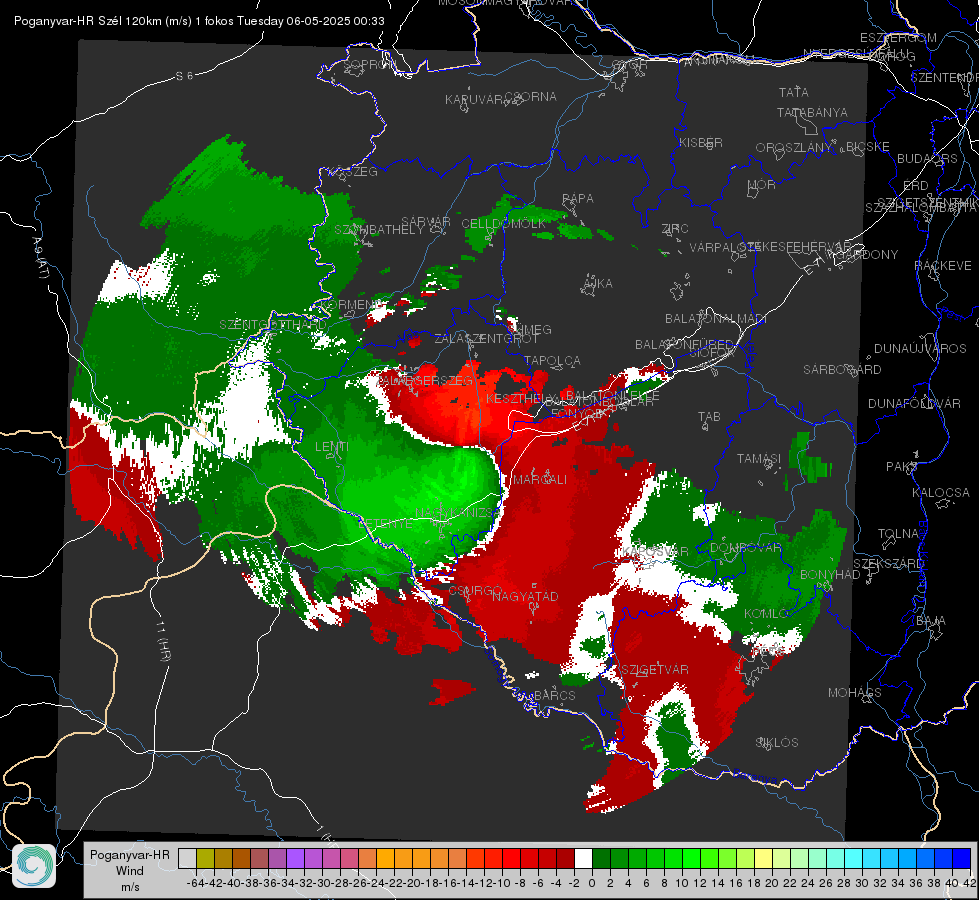
Task: Select the KISBER label on map
Action: click(701, 142)
